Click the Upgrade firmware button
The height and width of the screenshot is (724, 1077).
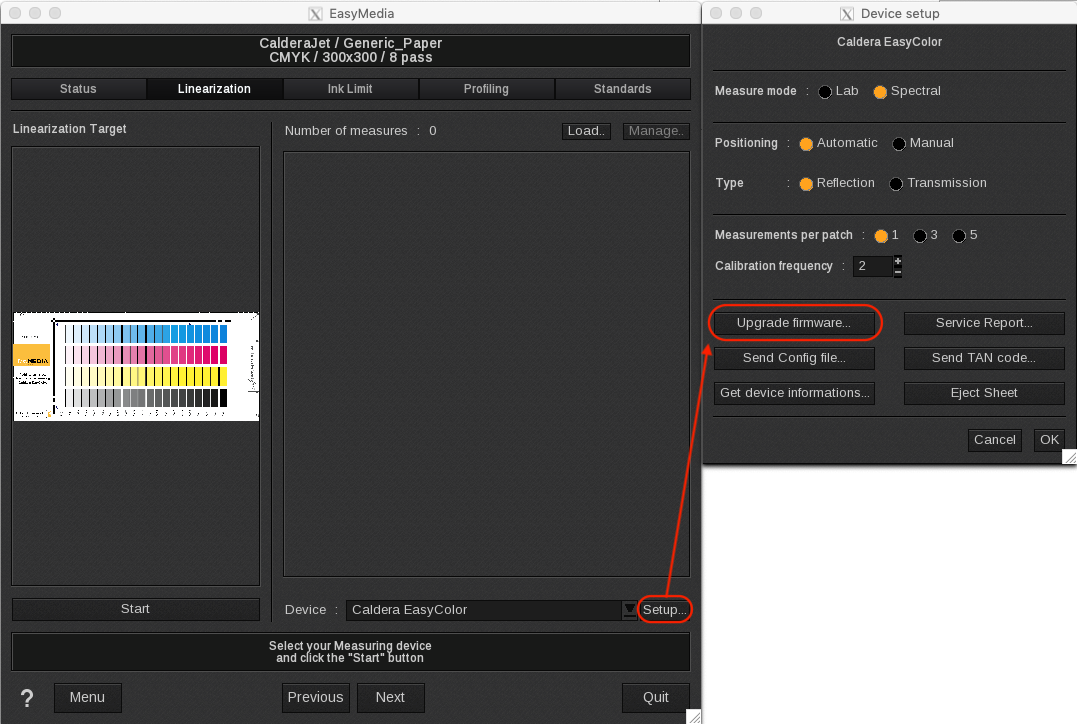point(793,323)
